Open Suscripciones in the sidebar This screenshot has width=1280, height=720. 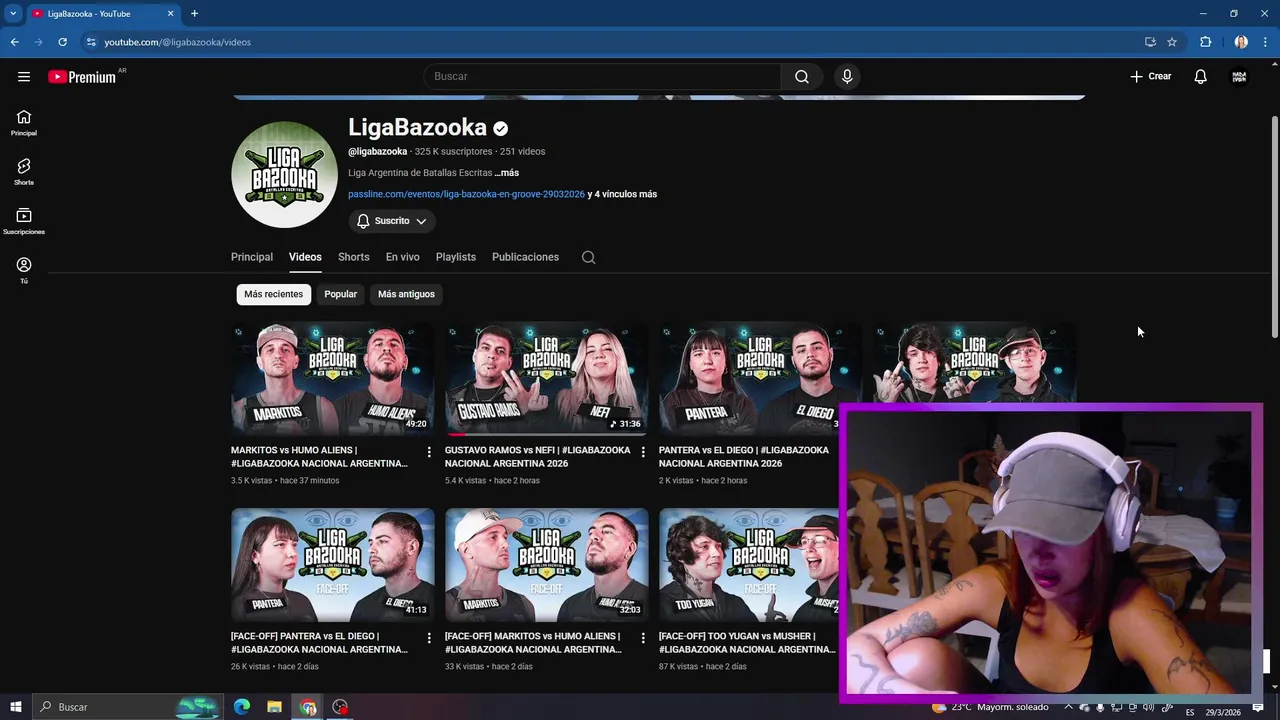tap(24, 221)
